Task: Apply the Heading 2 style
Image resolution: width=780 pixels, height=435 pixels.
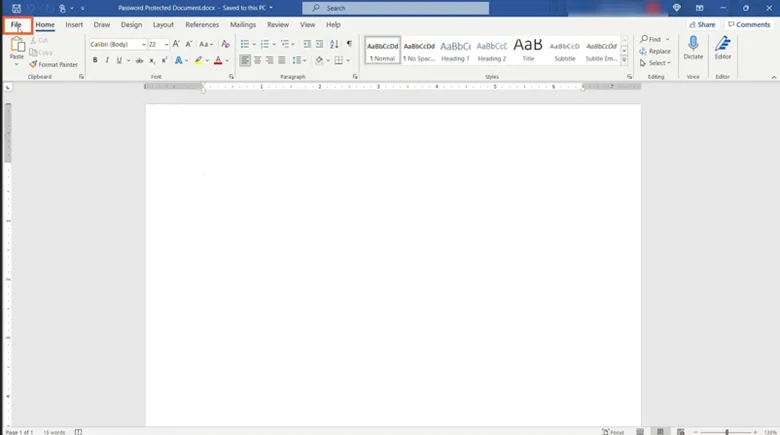Action: click(491, 50)
